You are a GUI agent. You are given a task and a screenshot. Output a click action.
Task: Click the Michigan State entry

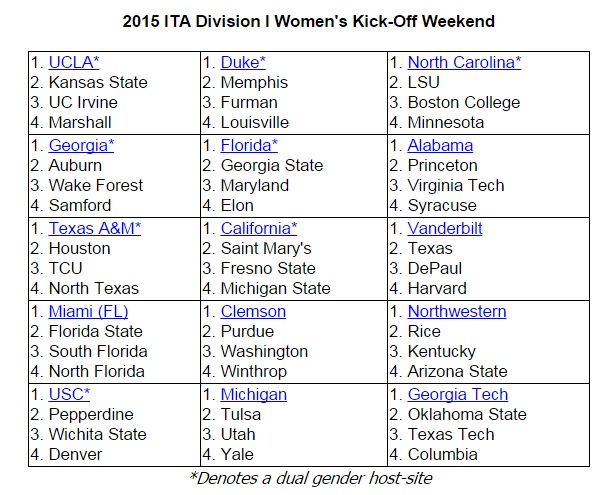coord(275,289)
